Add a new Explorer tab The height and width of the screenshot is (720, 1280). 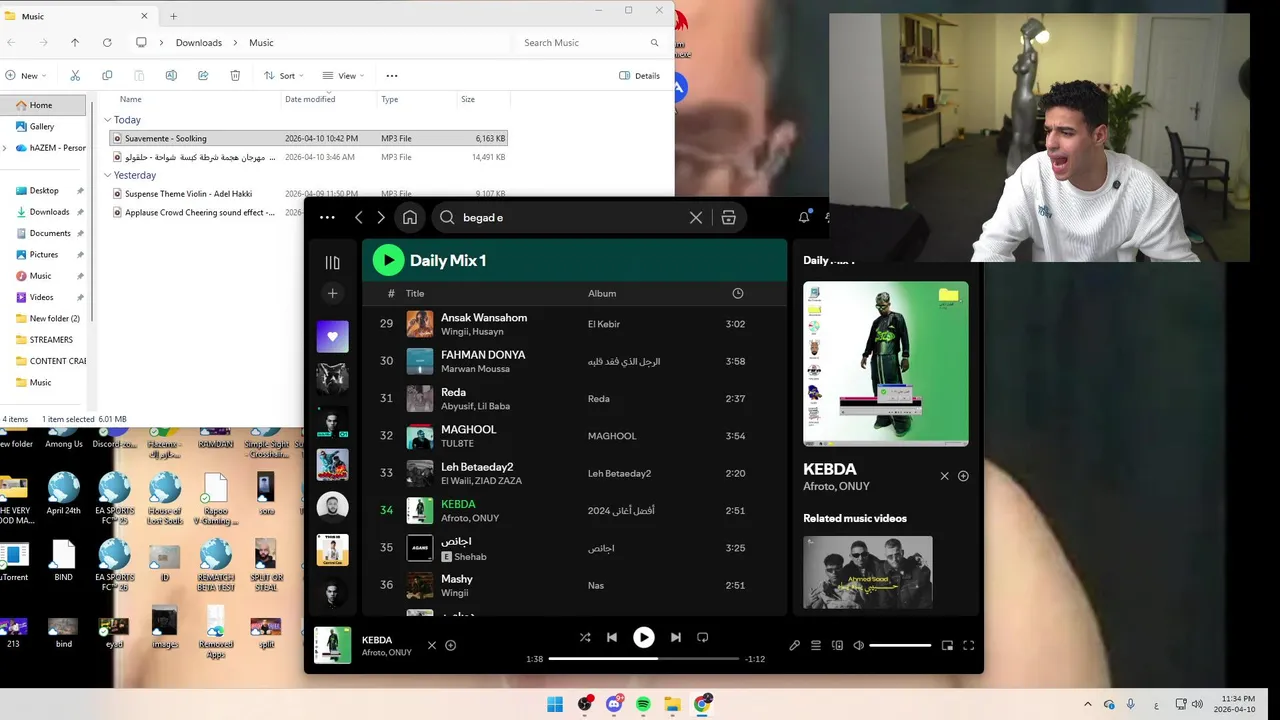point(173,16)
